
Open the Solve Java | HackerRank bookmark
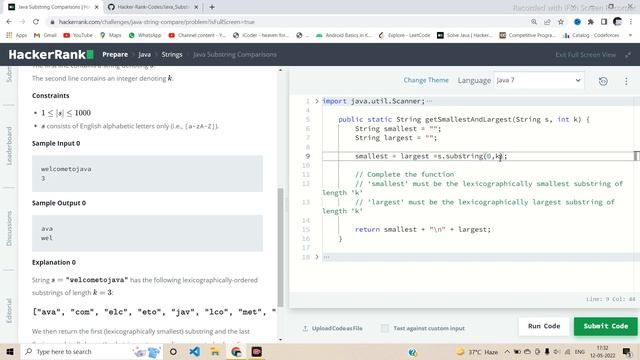(464, 36)
